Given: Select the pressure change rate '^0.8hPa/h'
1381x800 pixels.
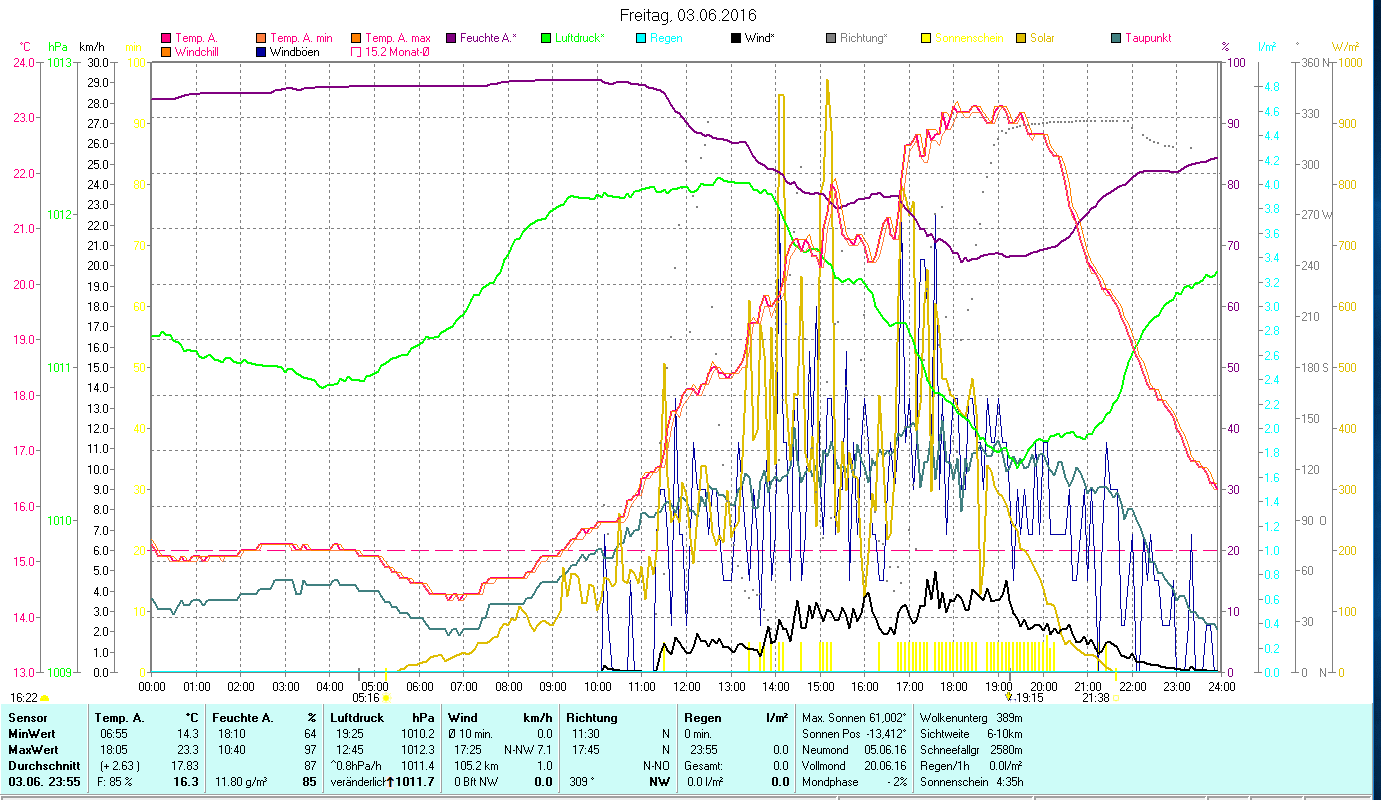Looking at the screenshot, I should (357, 765).
